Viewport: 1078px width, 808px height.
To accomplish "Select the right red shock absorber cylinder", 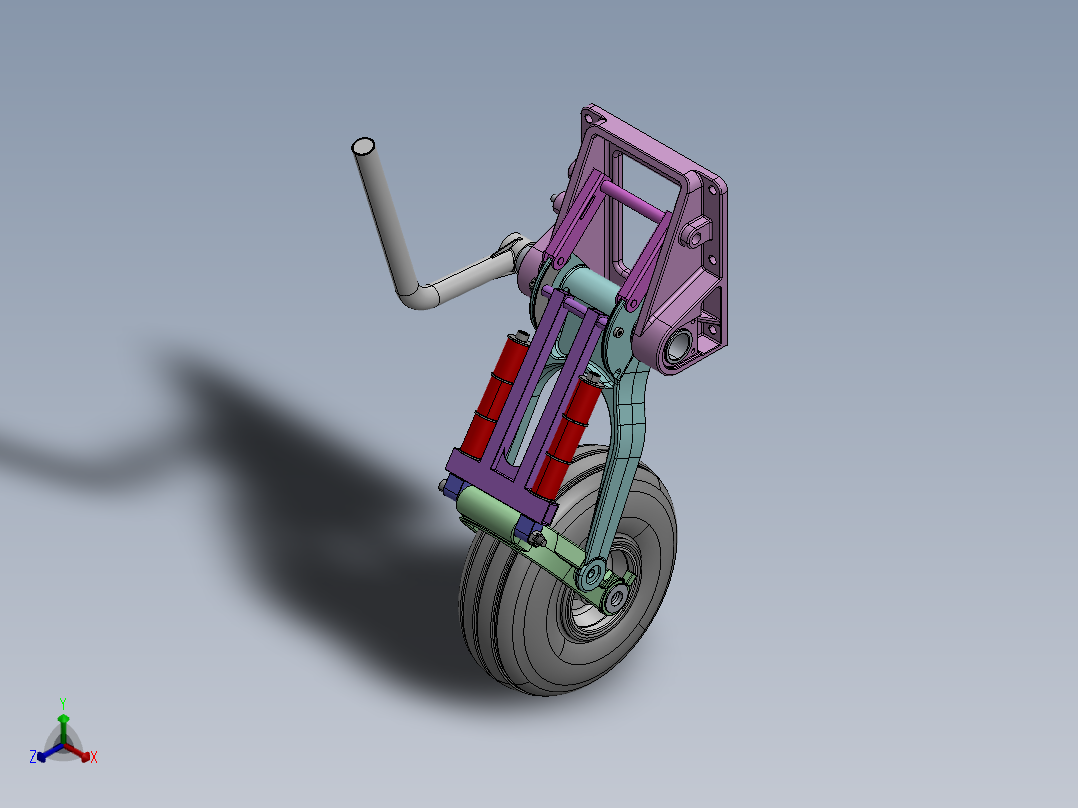I will pos(569,435).
